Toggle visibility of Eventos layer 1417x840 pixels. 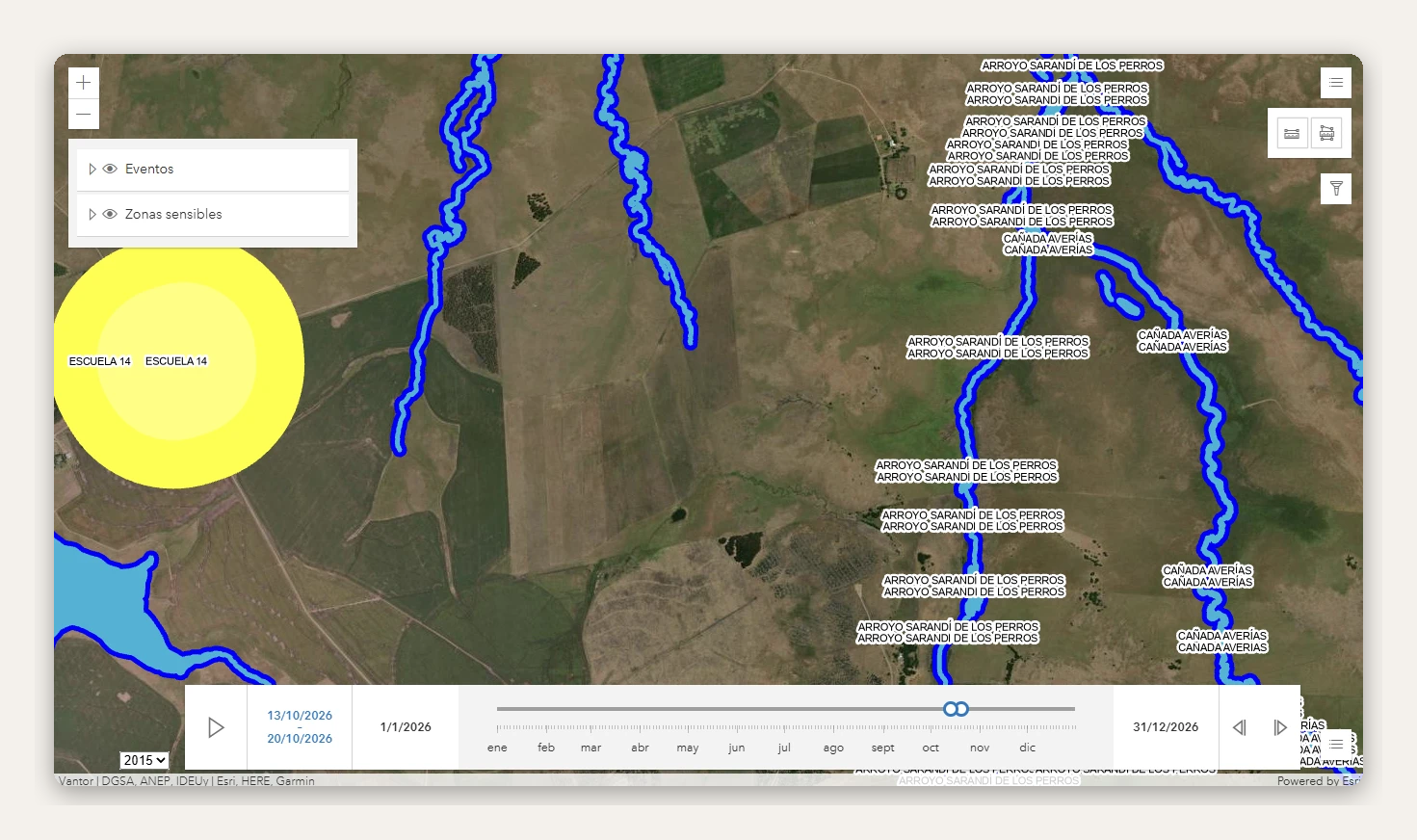[x=110, y=169]
